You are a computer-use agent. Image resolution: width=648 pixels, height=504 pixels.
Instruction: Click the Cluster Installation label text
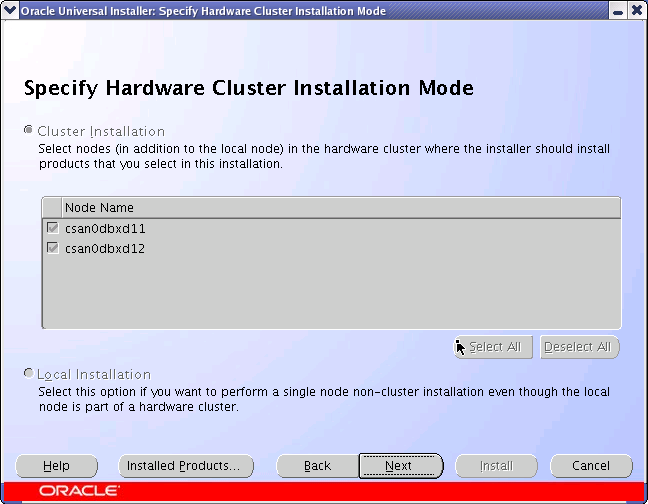tap(101, 131)
